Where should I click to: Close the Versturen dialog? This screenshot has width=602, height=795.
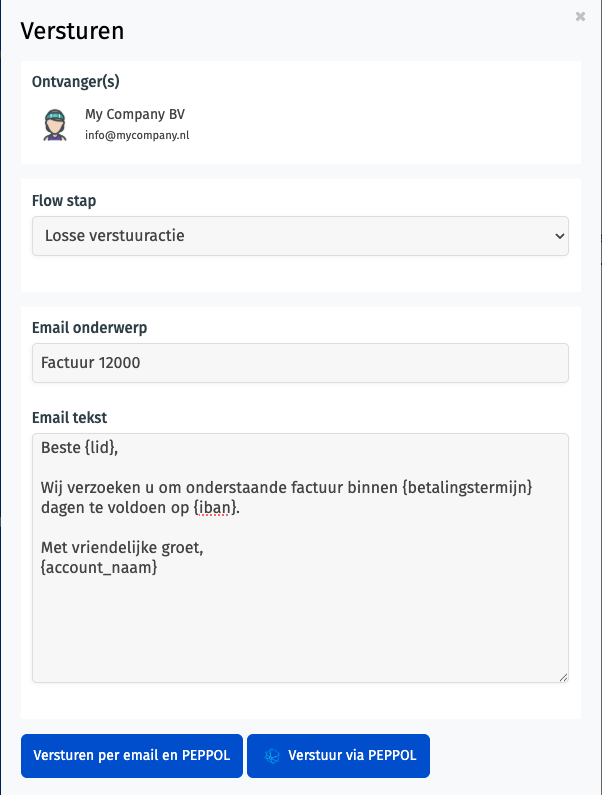pyautogui.click(x=581, y=17)
